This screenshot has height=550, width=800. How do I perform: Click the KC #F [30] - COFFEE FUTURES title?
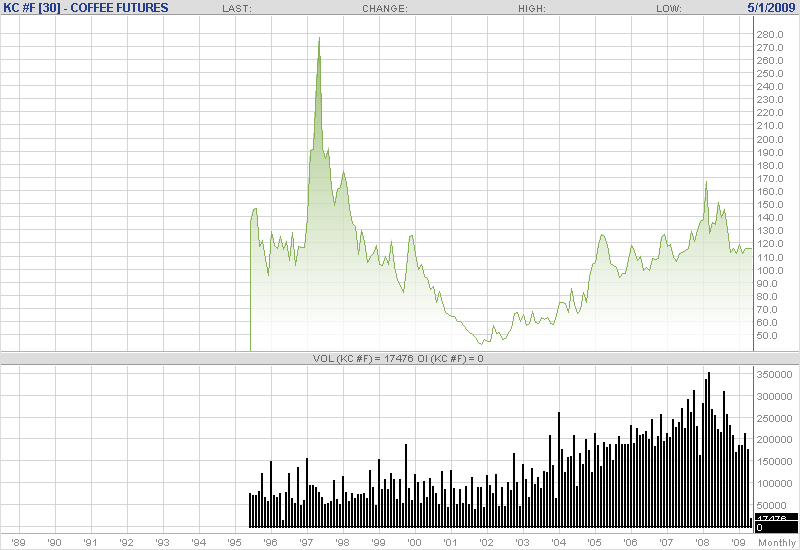click(86, 8)
